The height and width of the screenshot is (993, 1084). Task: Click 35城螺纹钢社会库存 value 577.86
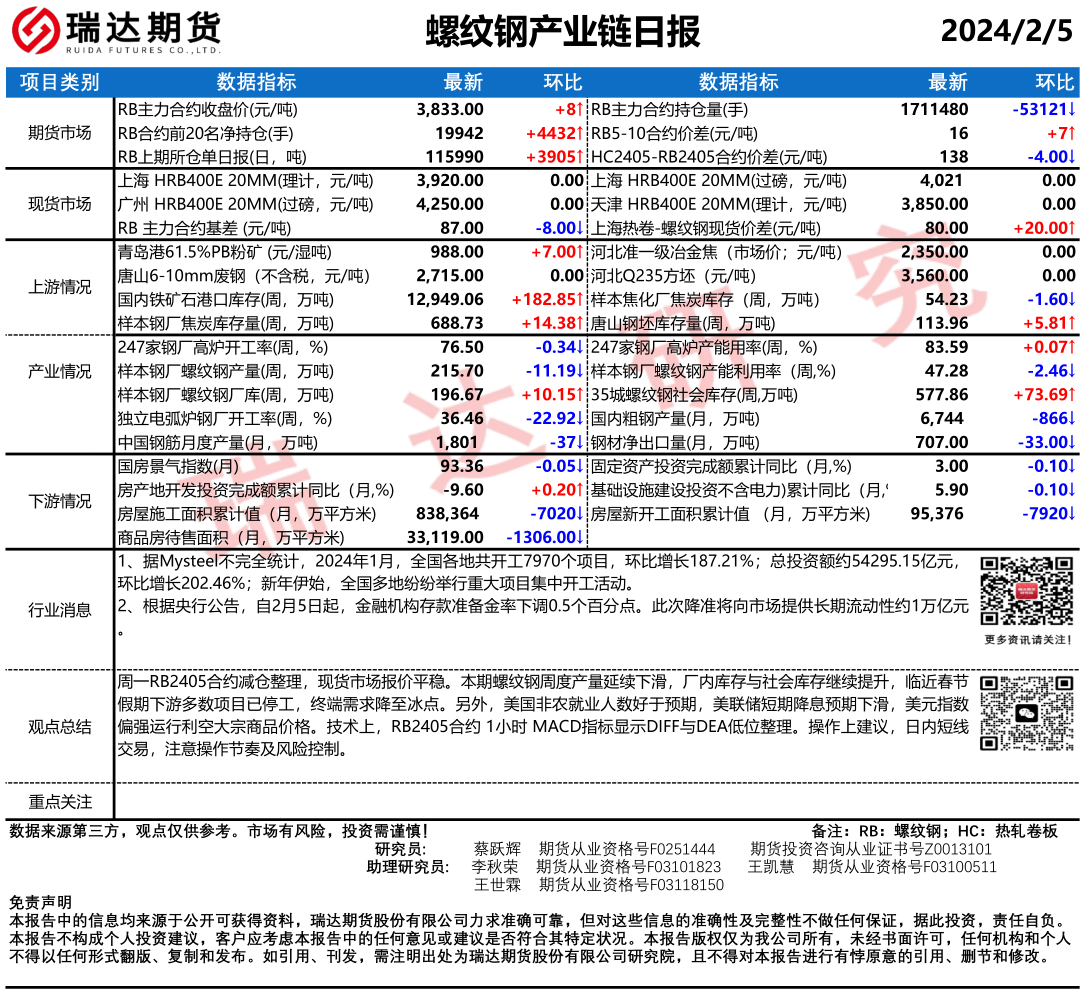942,395
